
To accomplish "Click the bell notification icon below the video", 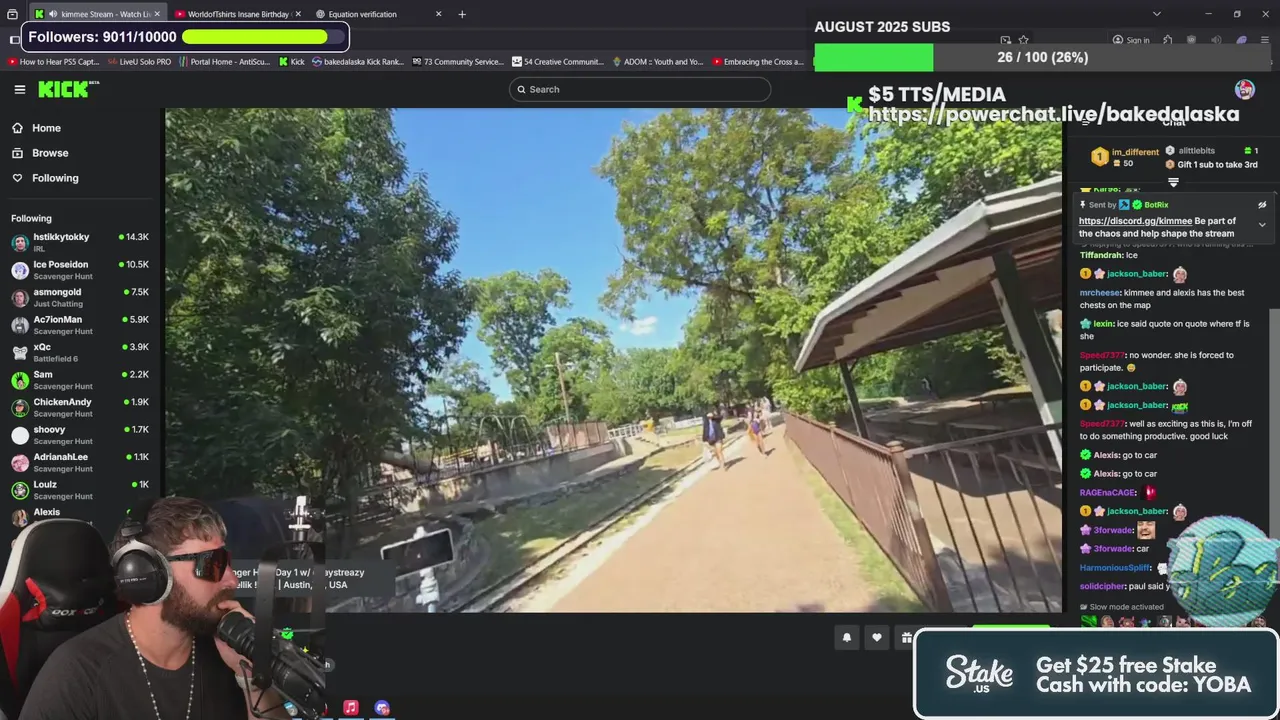I will point(847,638).
